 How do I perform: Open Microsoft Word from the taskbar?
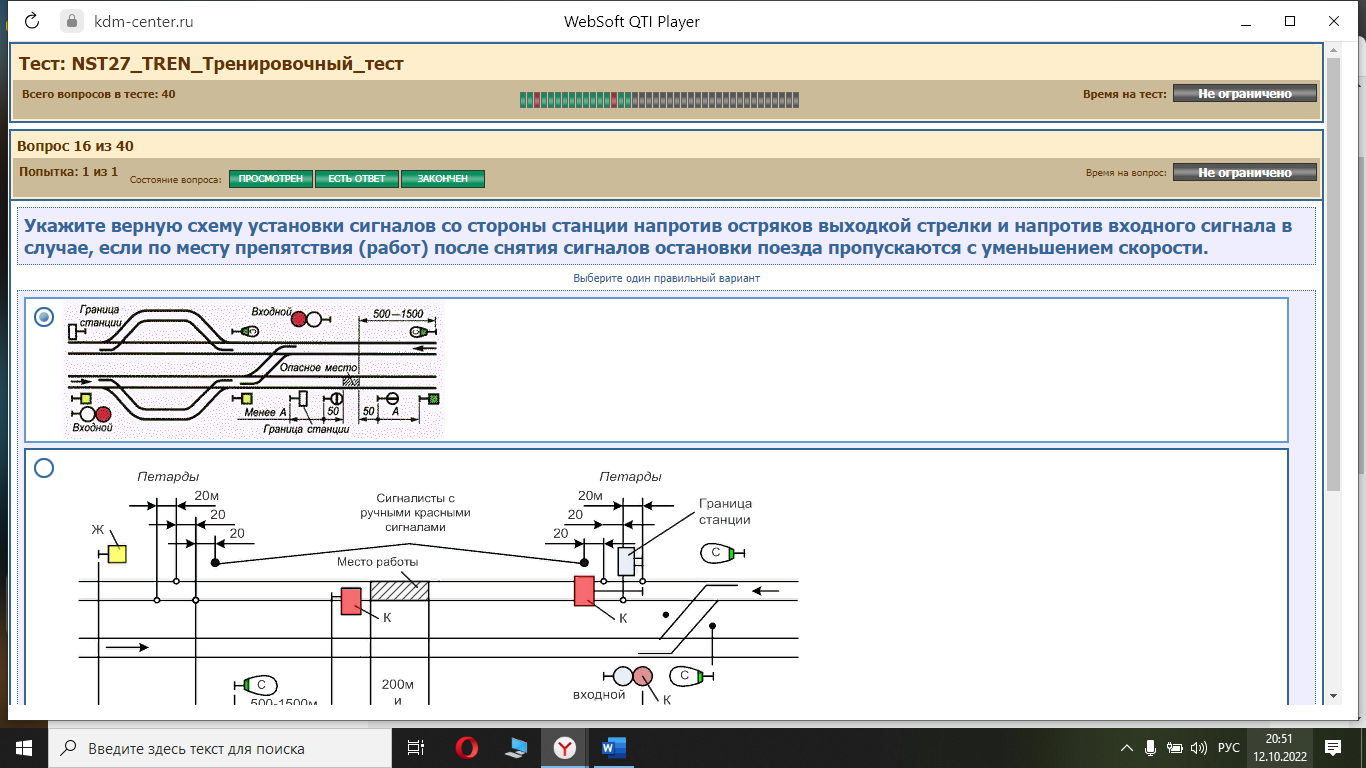pyautogui.click(x=614, y=747)
